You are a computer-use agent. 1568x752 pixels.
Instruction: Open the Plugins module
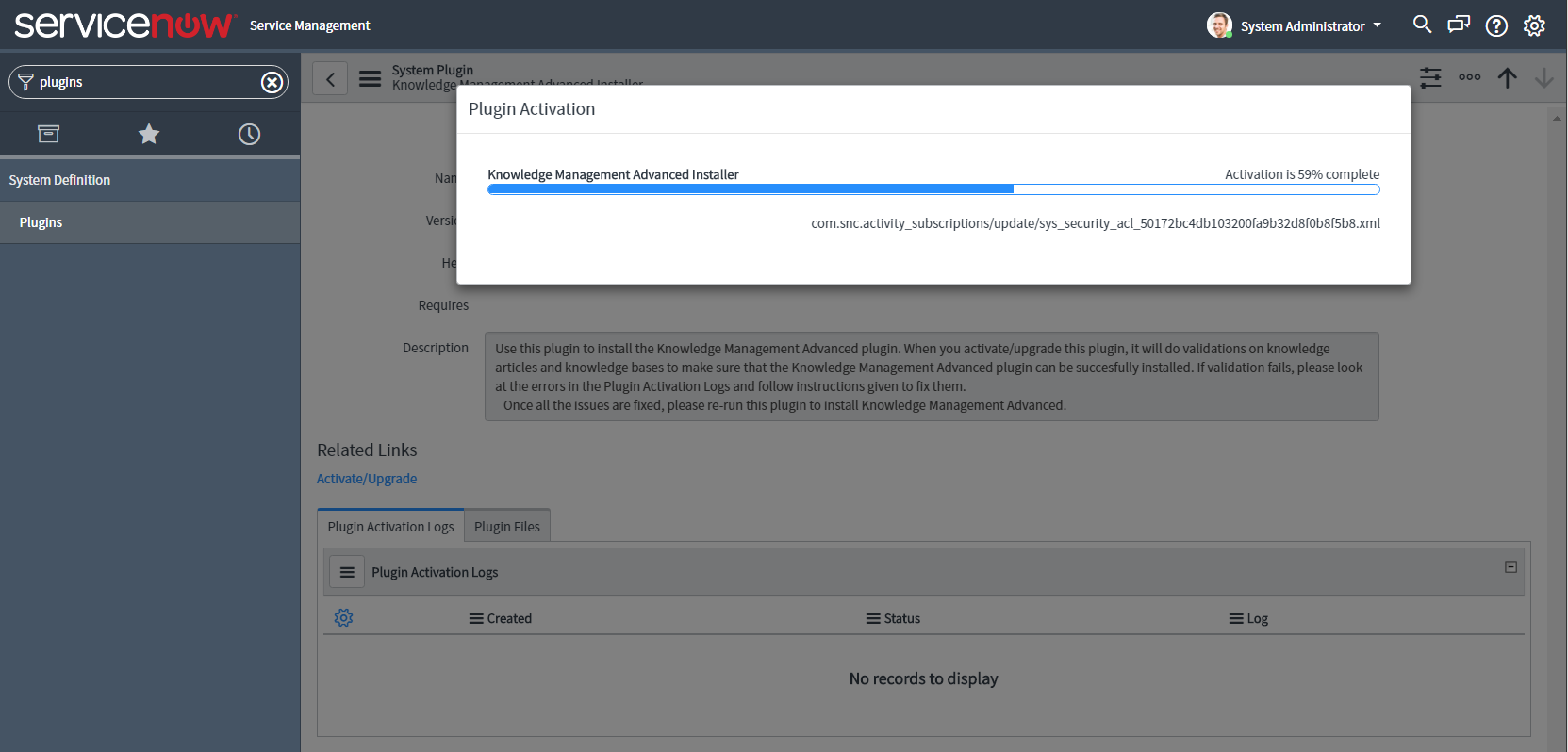pyautogui.click(x=150, y=222)
